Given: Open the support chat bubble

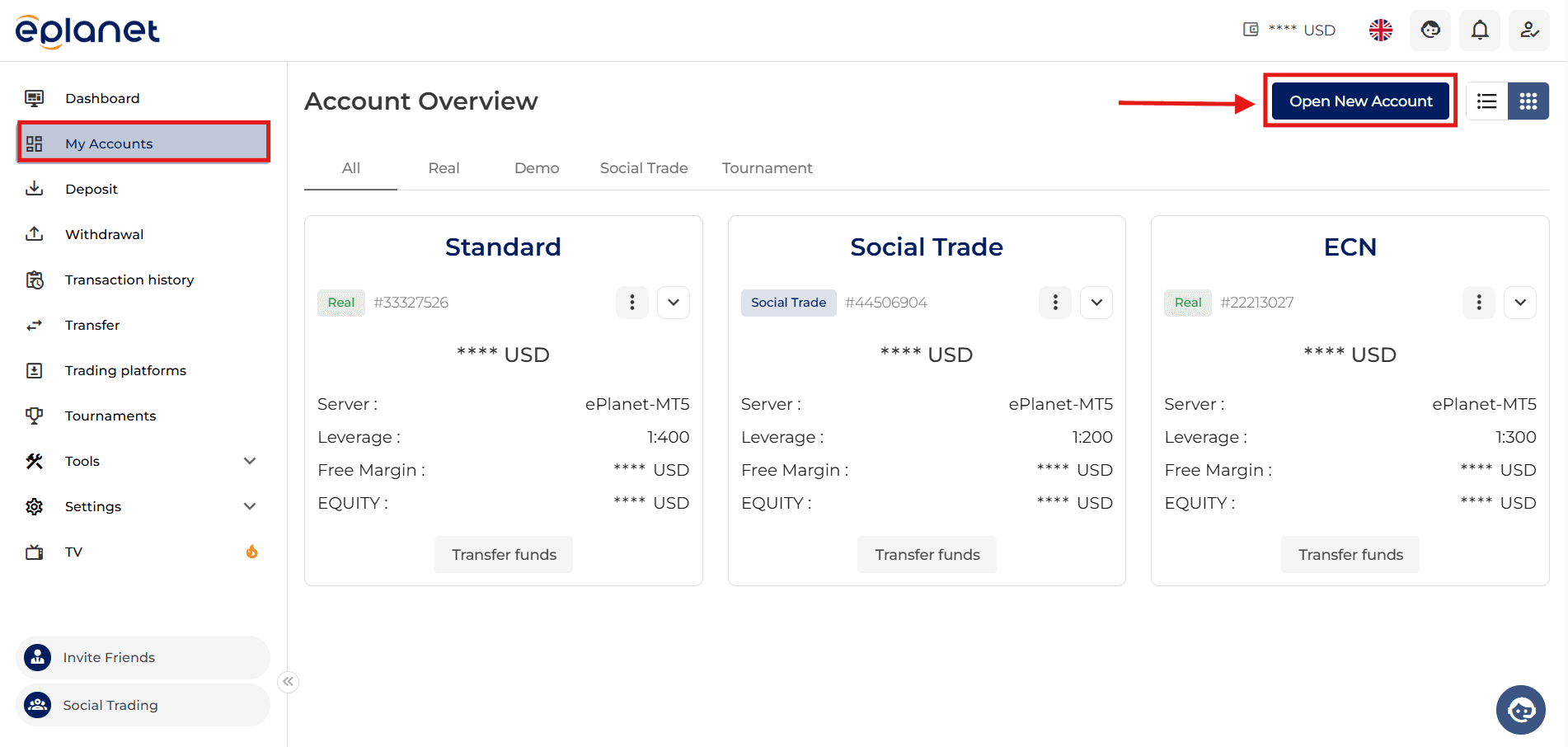Looking at the screenshot, I should (x=1520, y=709).
